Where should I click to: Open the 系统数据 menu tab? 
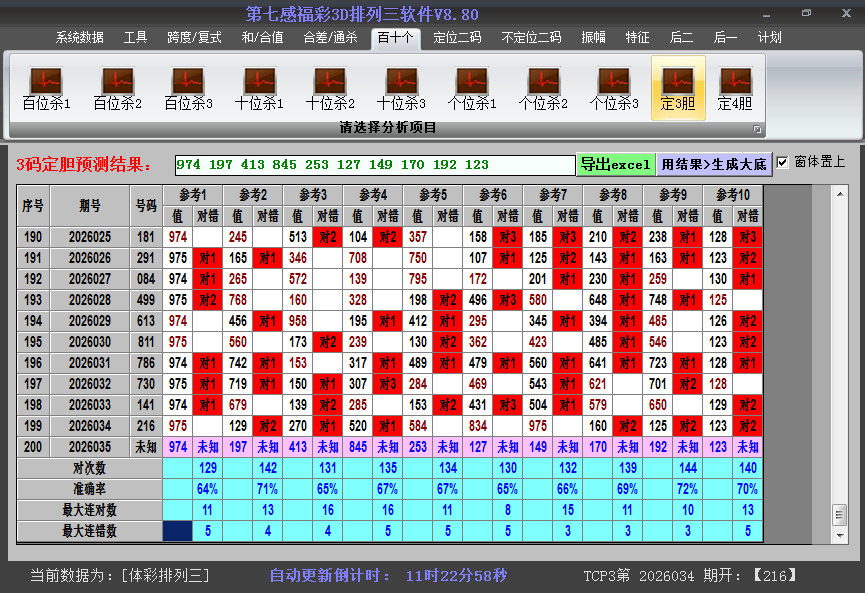pyautogui.click(x=79, y=38)
